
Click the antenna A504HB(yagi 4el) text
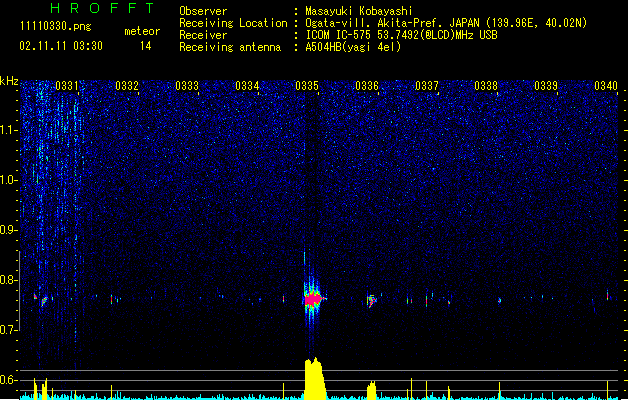[353, 47]
